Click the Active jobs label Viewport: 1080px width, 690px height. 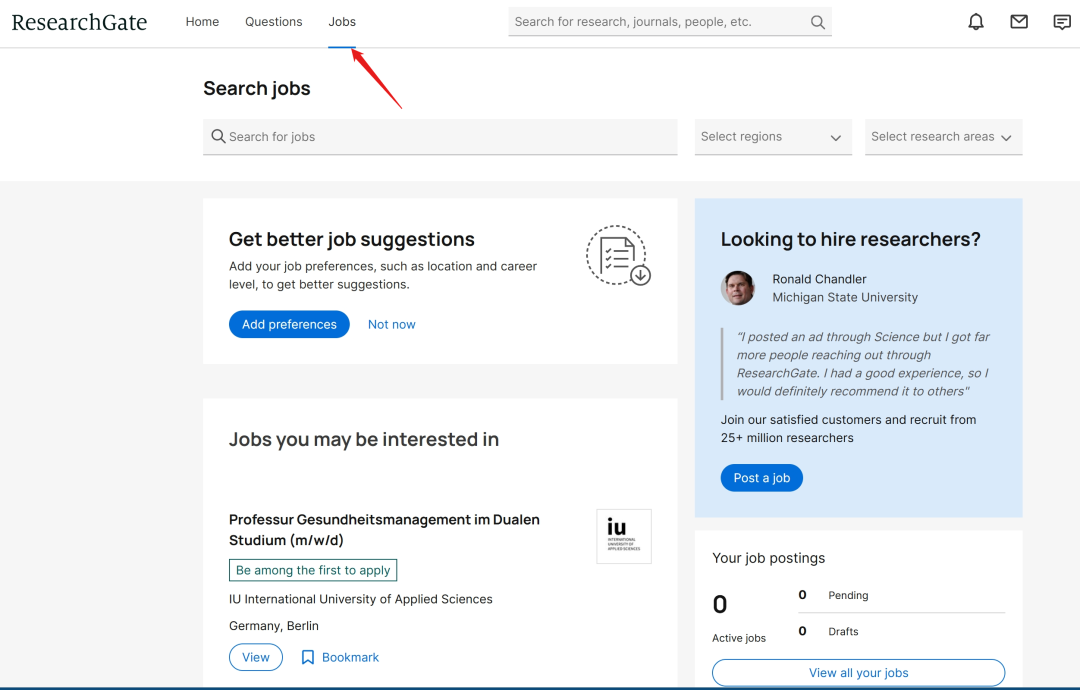(739, 638)
